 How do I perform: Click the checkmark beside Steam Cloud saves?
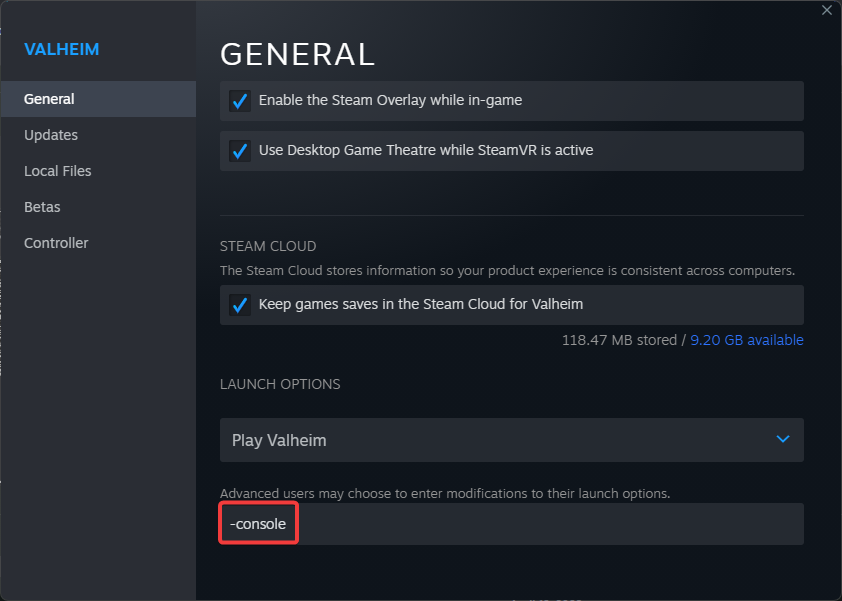(239, 304)
